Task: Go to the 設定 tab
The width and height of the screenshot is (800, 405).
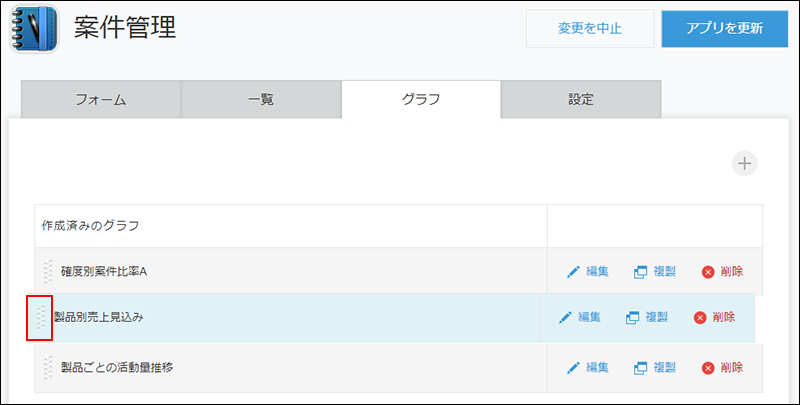Action: click(580, 99)
